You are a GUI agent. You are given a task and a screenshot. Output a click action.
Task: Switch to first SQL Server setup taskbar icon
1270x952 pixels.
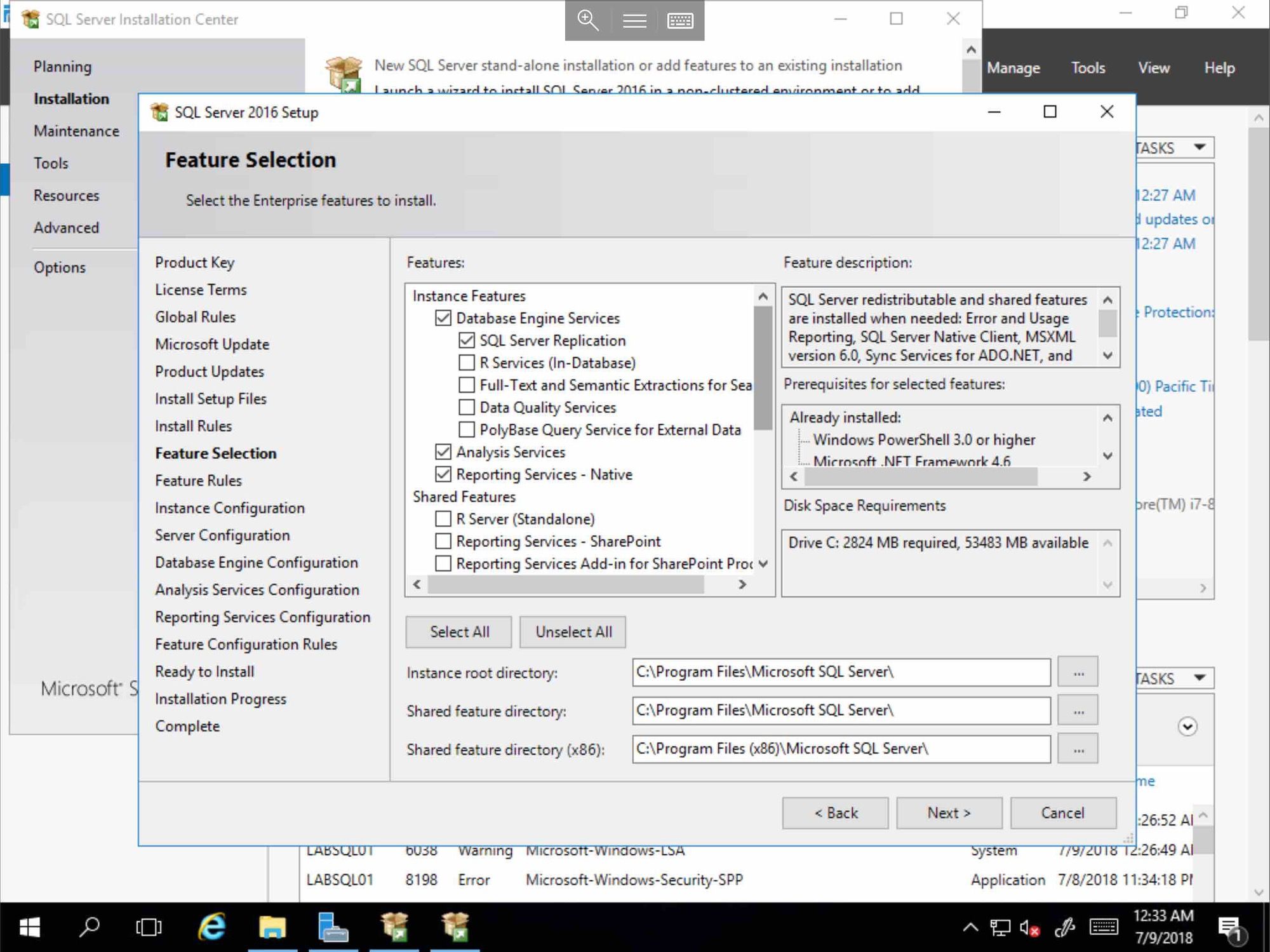point(394,927)
